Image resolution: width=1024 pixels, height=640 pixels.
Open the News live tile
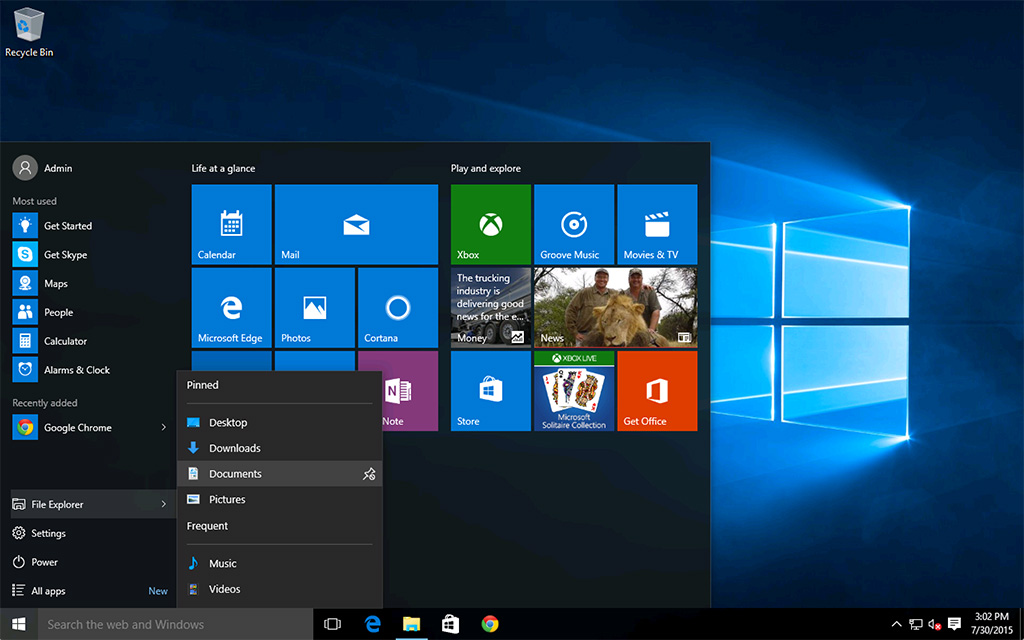(x=615, y=307)
